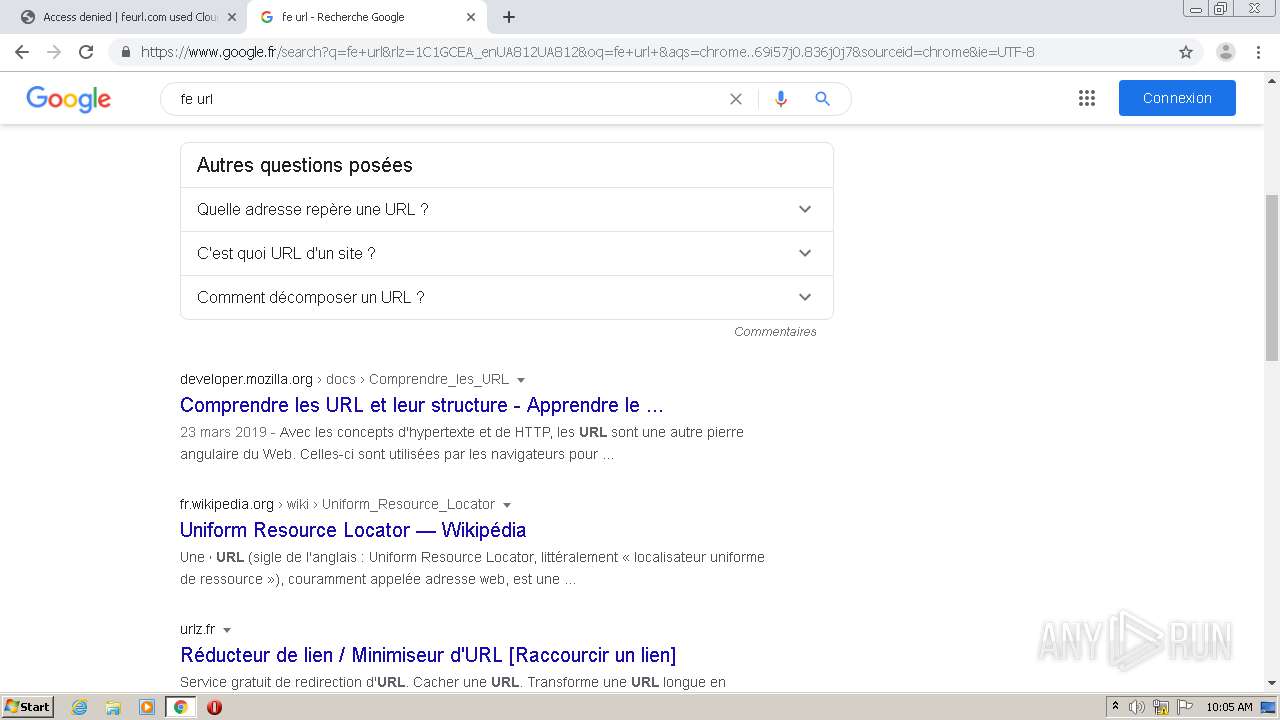
Task: Open File Explorer from the taskbar
Action: point(113,707)
